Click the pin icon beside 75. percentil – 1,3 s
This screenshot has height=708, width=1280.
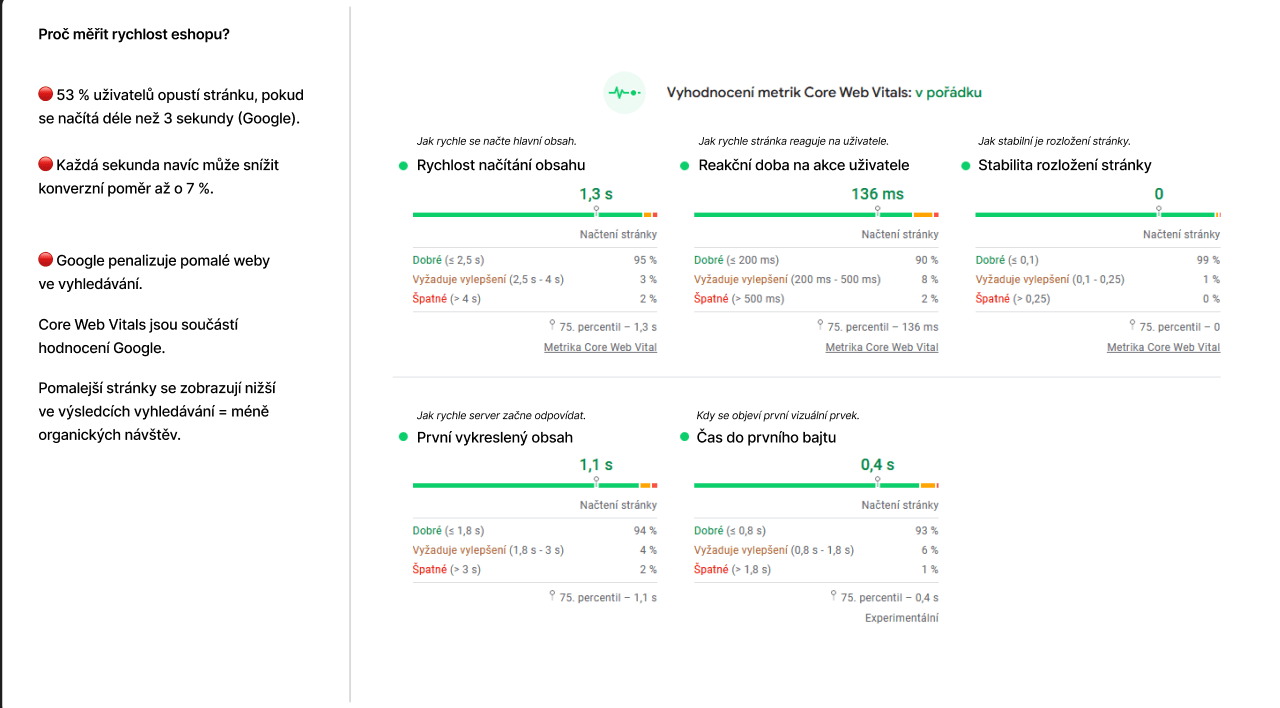point(554,326)
